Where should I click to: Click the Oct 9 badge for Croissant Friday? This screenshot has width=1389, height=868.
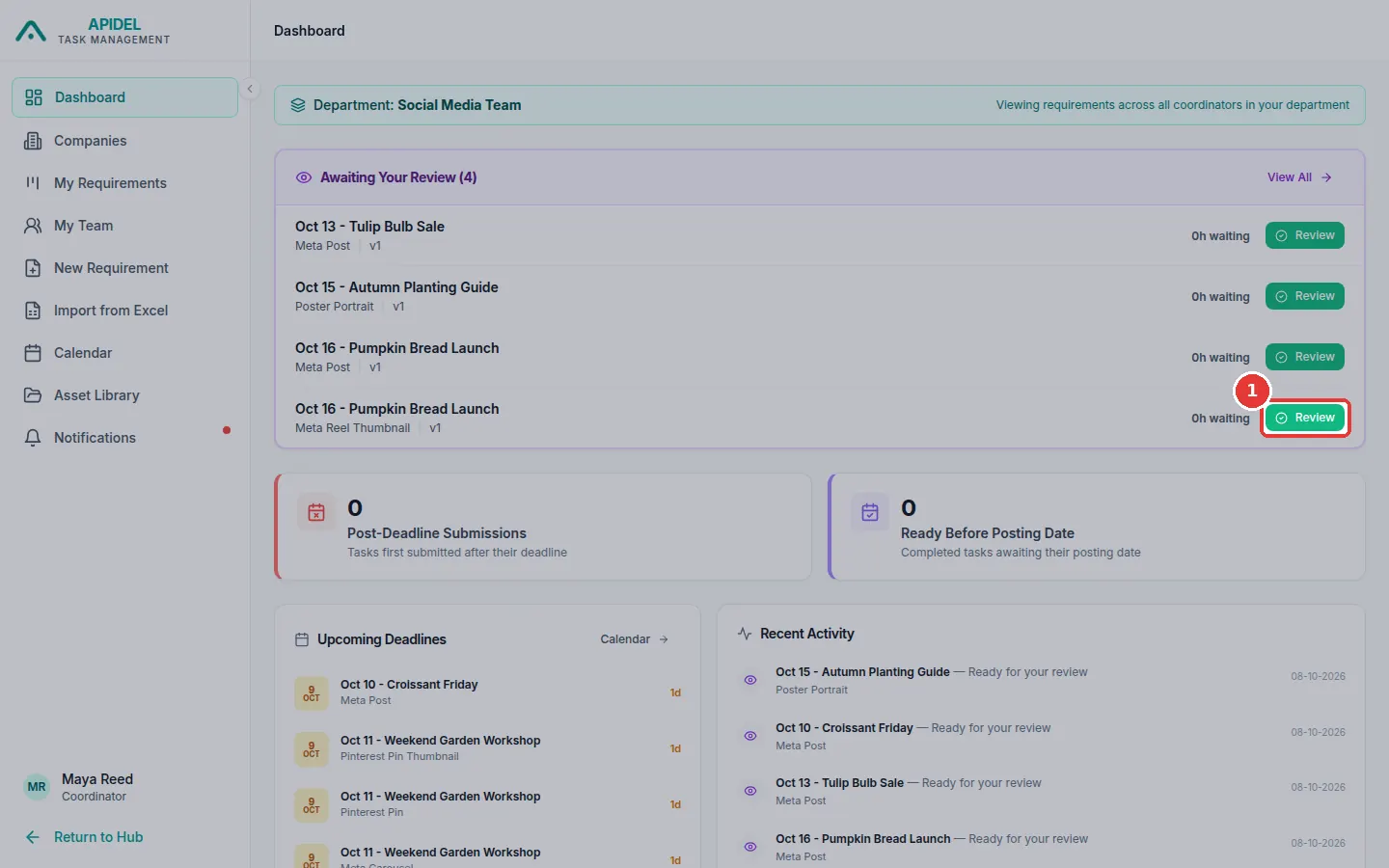[312, 693]
